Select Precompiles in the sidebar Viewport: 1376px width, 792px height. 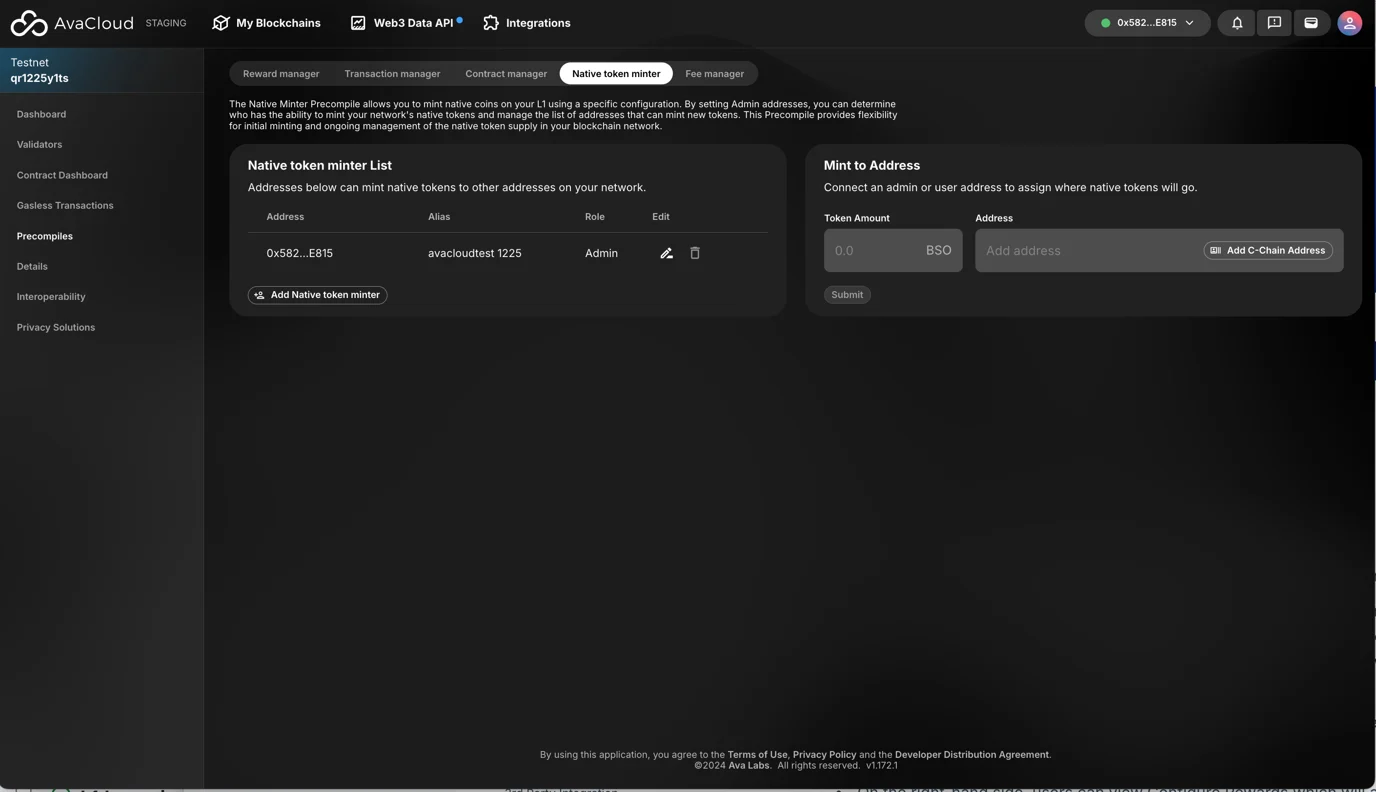pos(45,237)
